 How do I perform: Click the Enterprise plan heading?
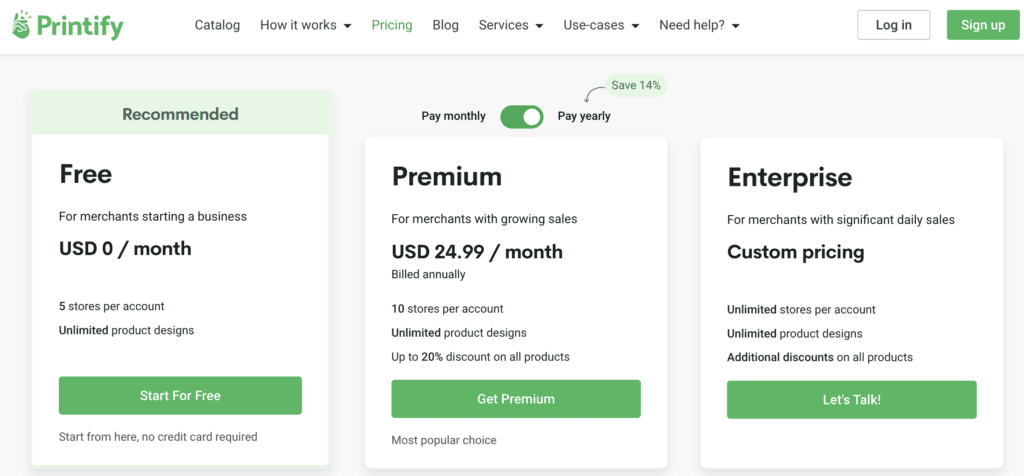(789, 178)
